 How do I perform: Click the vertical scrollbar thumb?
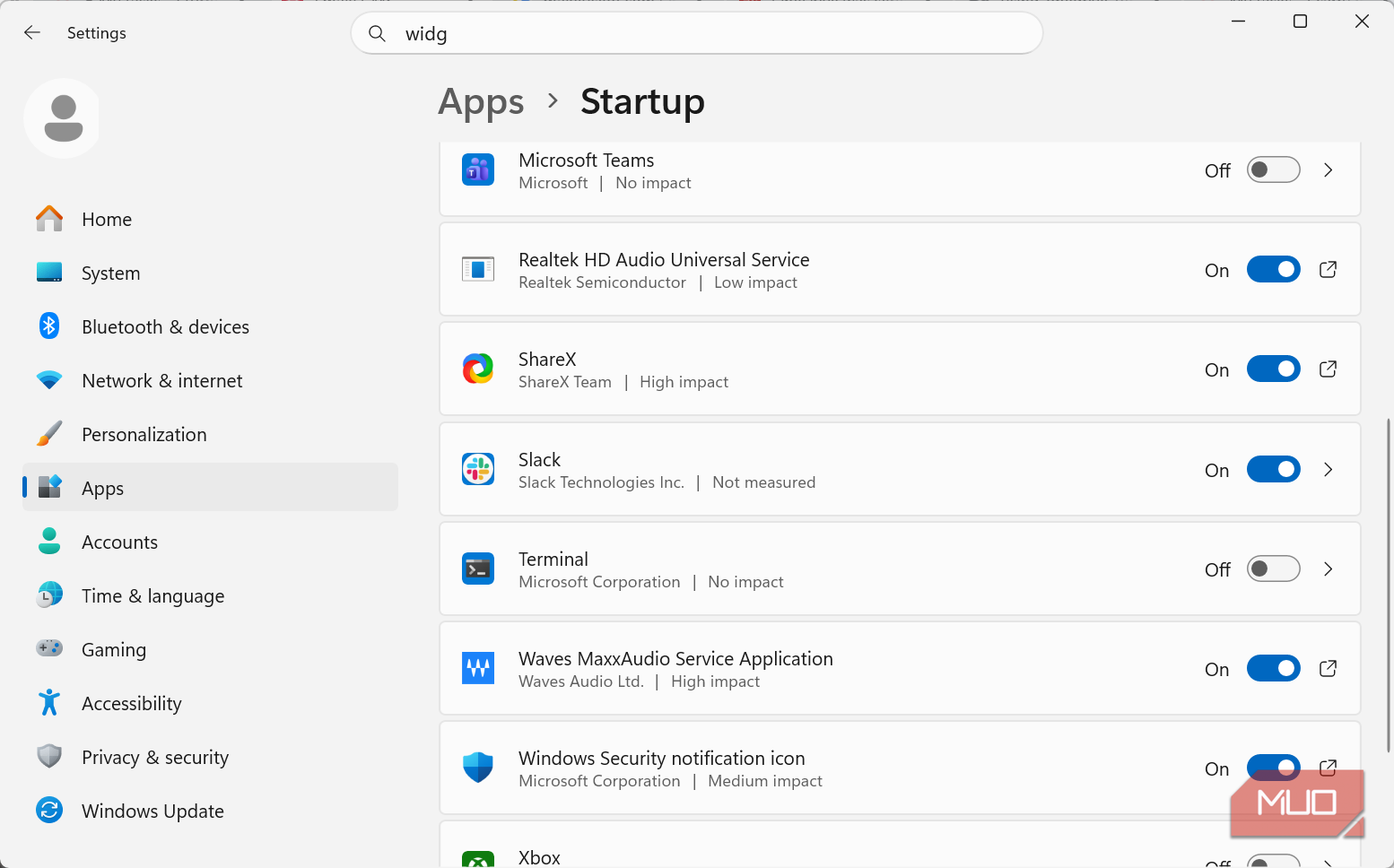click(1389, 585)
